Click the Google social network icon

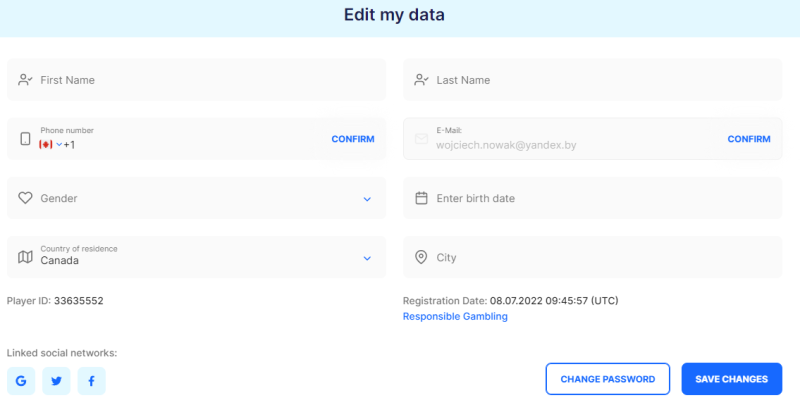click(x=21, y=380)
